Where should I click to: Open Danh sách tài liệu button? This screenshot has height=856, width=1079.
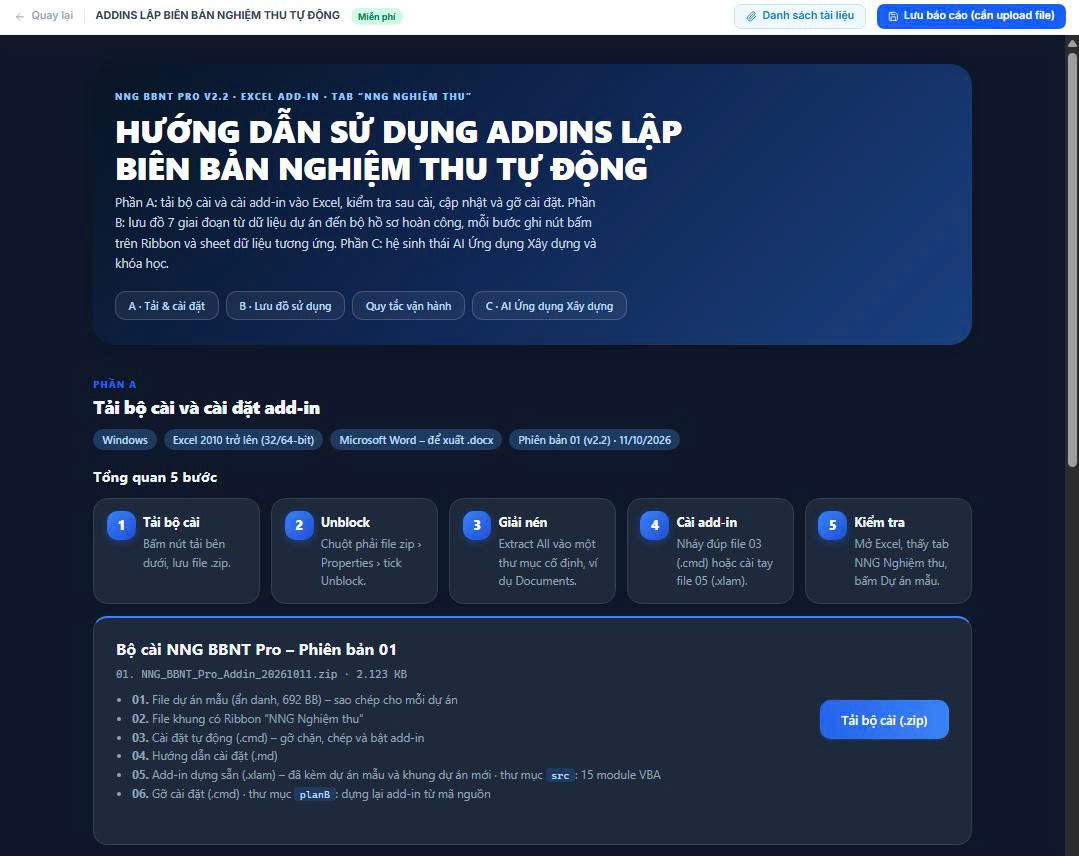[800, 16]
